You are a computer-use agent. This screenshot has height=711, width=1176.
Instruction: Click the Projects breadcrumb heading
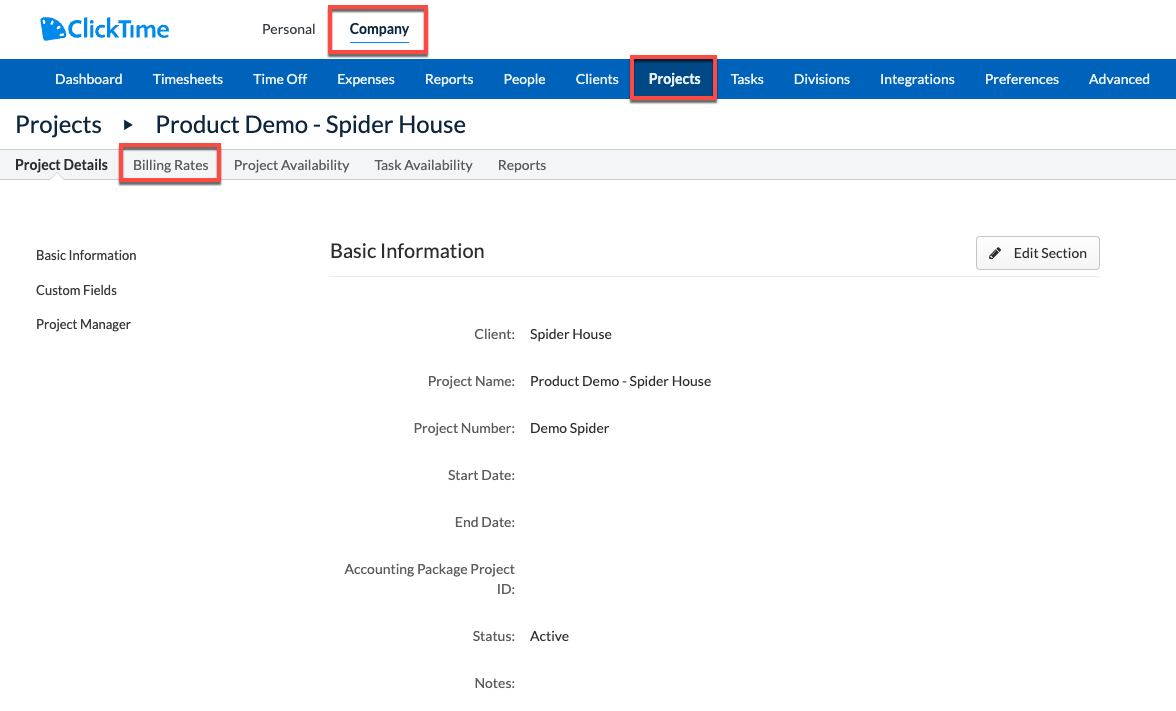pyautogui.click(x=58, y=124)
